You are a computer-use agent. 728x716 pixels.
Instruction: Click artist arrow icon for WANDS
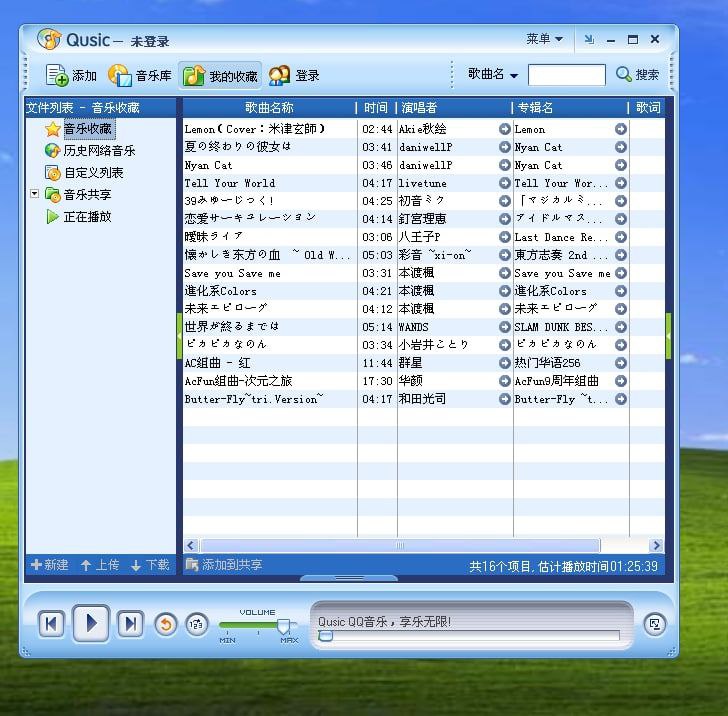tap(505, 327)
